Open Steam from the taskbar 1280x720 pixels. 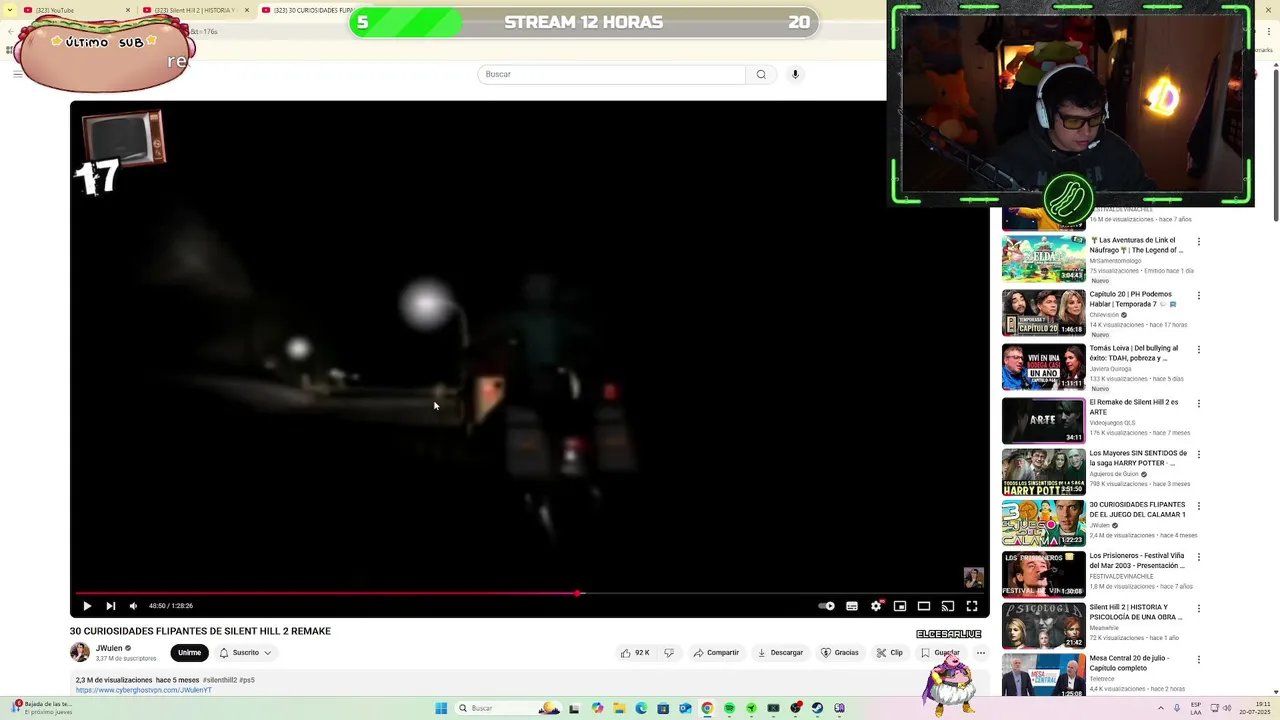[x=817, y=708]
